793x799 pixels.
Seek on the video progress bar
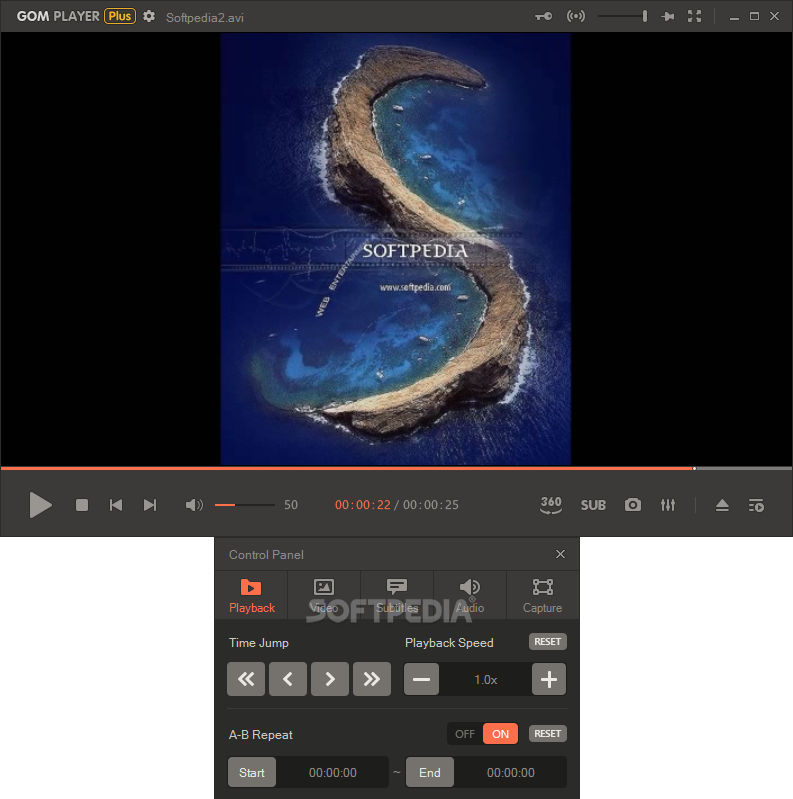pos(396,468)
